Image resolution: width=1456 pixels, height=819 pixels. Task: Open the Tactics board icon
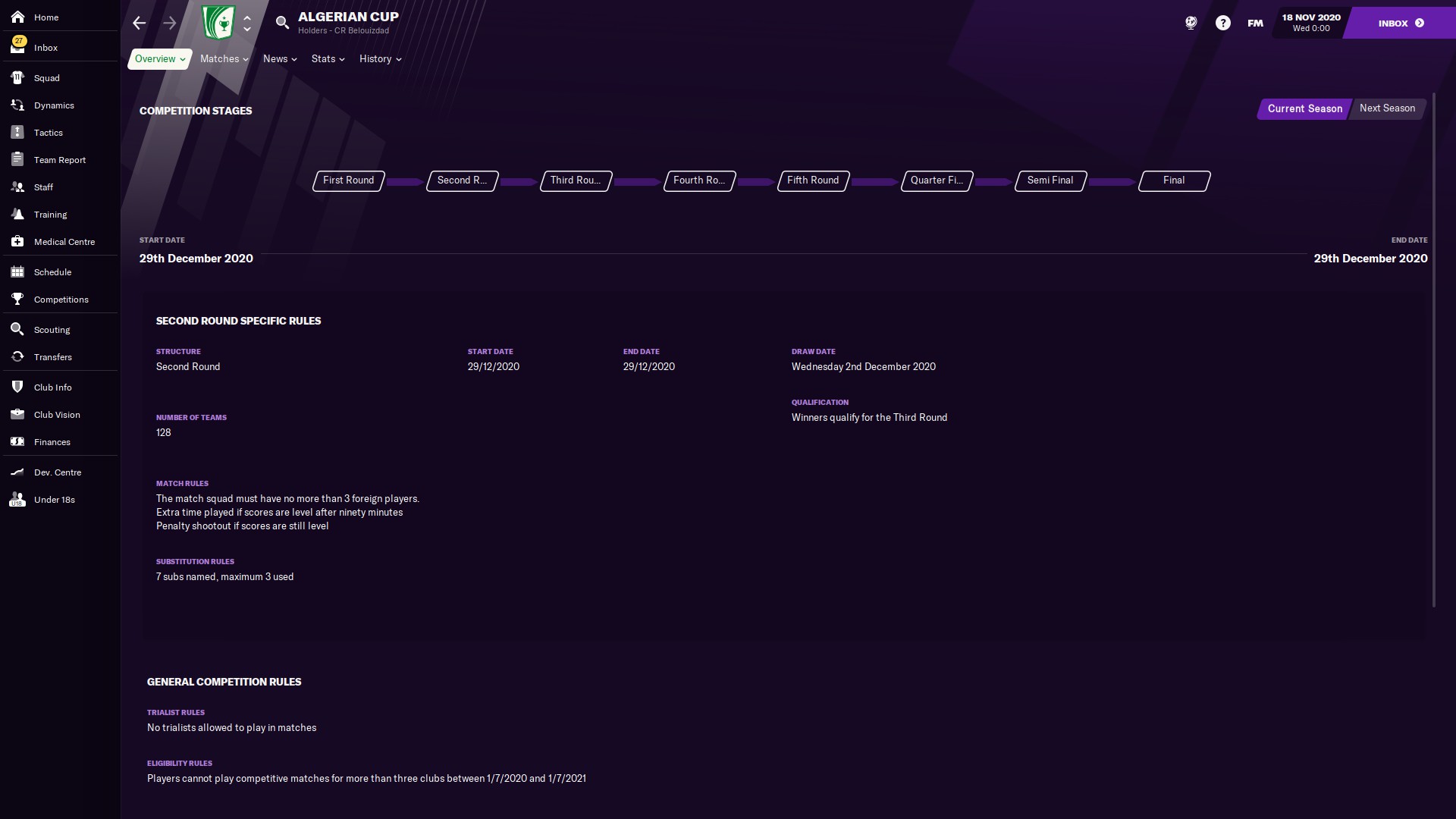(x=17, y=132)
